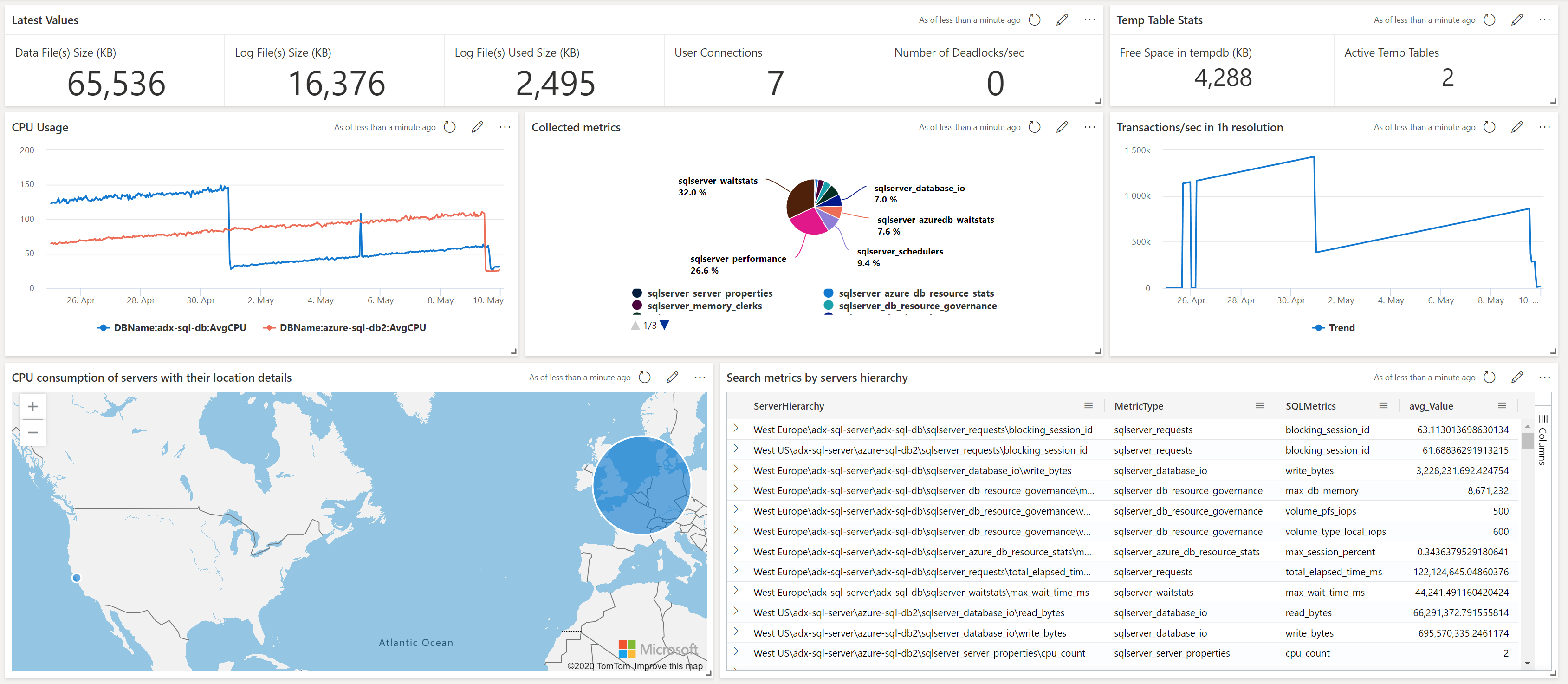Toggle sqlserver_server_properties in pie legend

click(702, 293)
